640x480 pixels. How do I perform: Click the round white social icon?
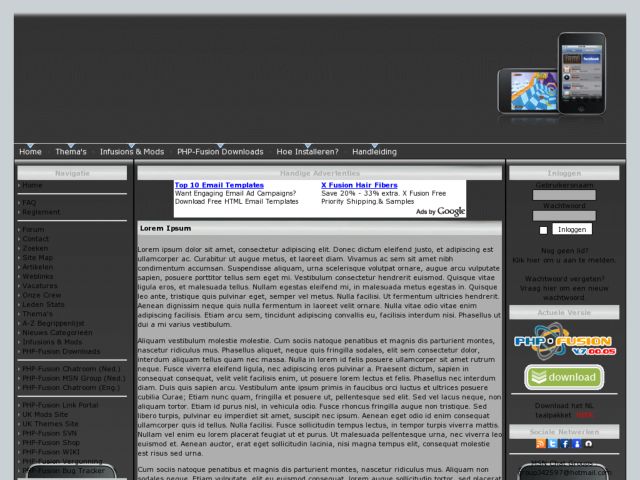click(588, 443)
